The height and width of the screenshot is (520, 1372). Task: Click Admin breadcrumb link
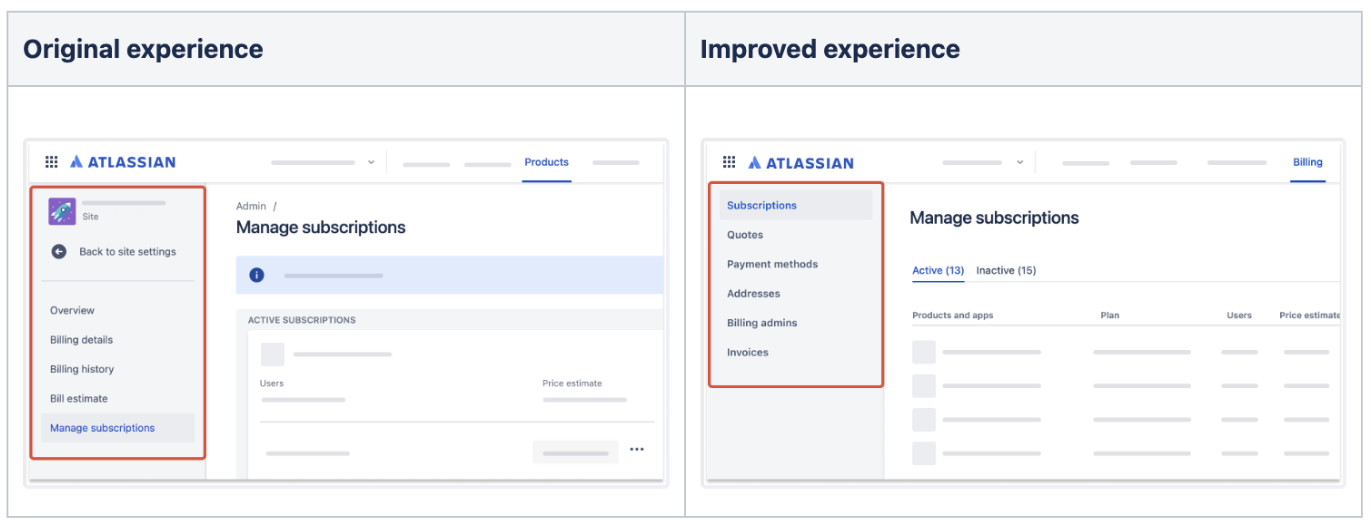(251, 206)
